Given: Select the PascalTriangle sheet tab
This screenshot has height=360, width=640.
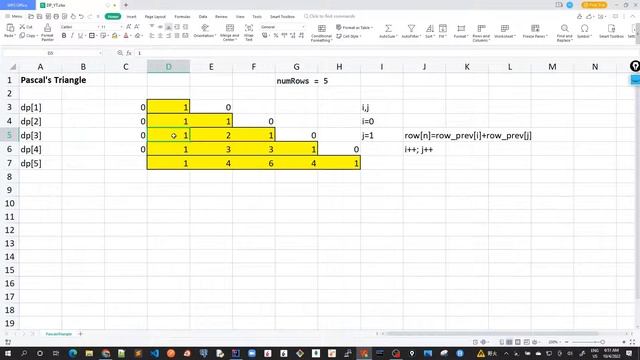Looking at the screenshot, I should [x=59, y=334].
